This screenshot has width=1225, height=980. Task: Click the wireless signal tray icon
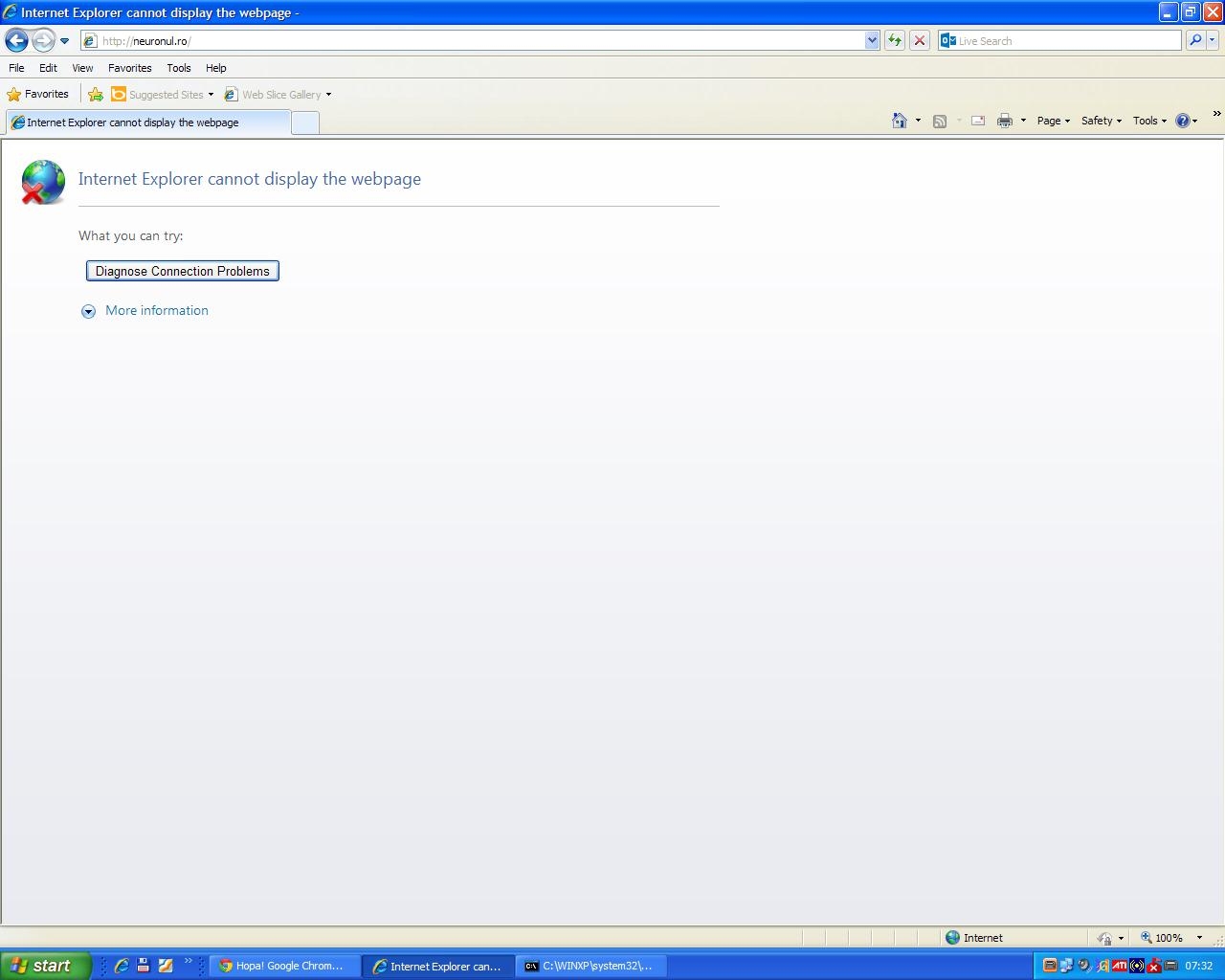coord(1136,966)
